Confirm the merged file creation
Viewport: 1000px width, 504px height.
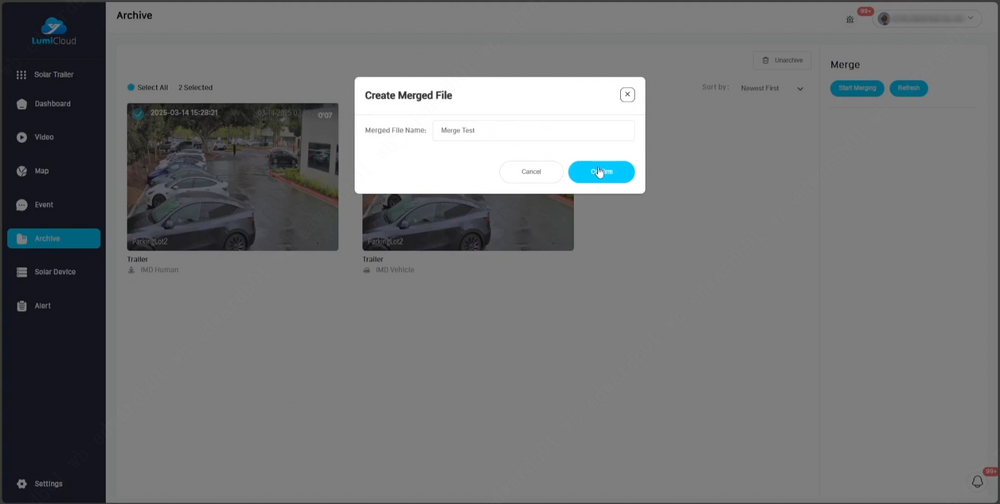tap(601, 172)
